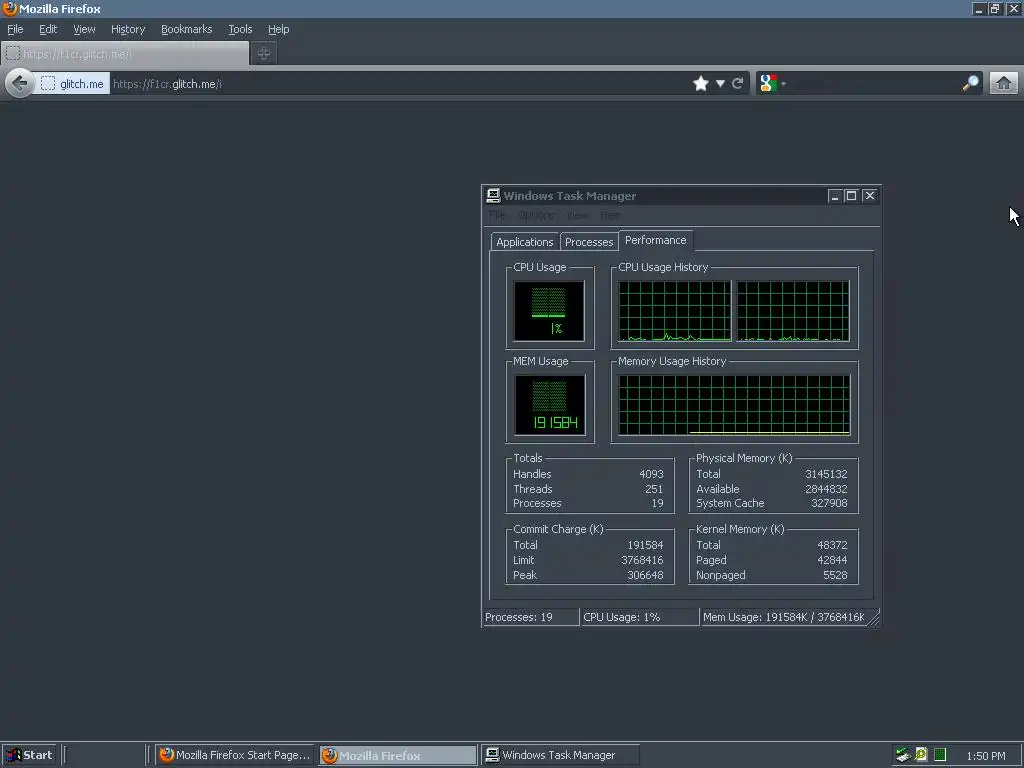
Task: Click Commit Charge Peak 306648
Action: [x=645, y=575]
